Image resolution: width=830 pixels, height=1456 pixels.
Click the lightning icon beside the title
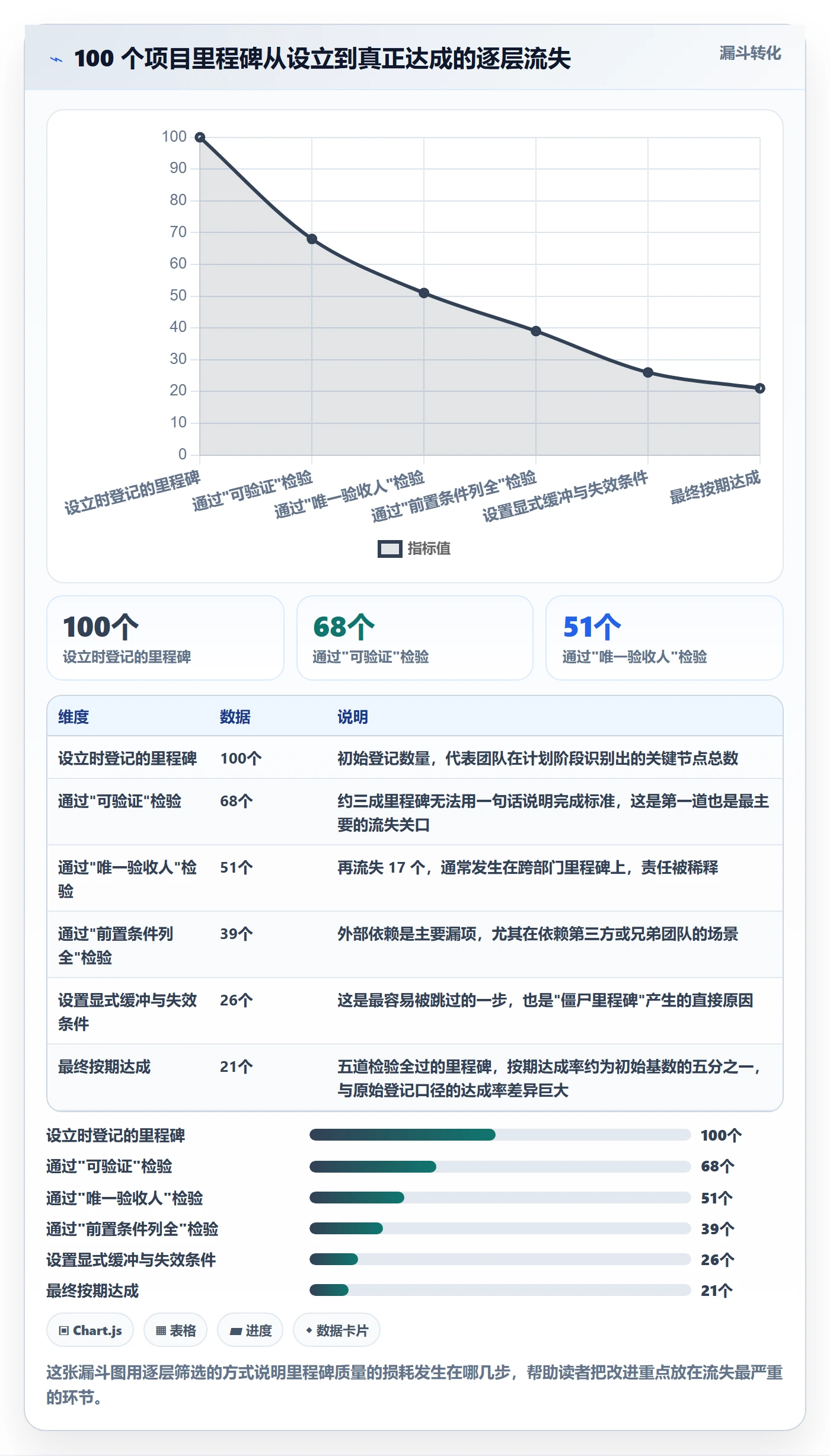coord(56,59)
